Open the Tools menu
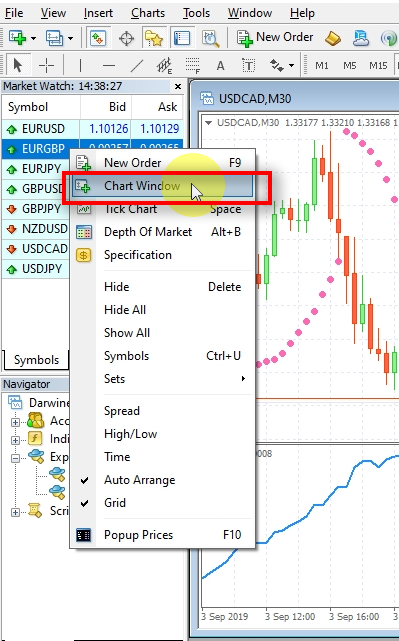The width and height of the screenshot is (399, 641). [196, 13]
